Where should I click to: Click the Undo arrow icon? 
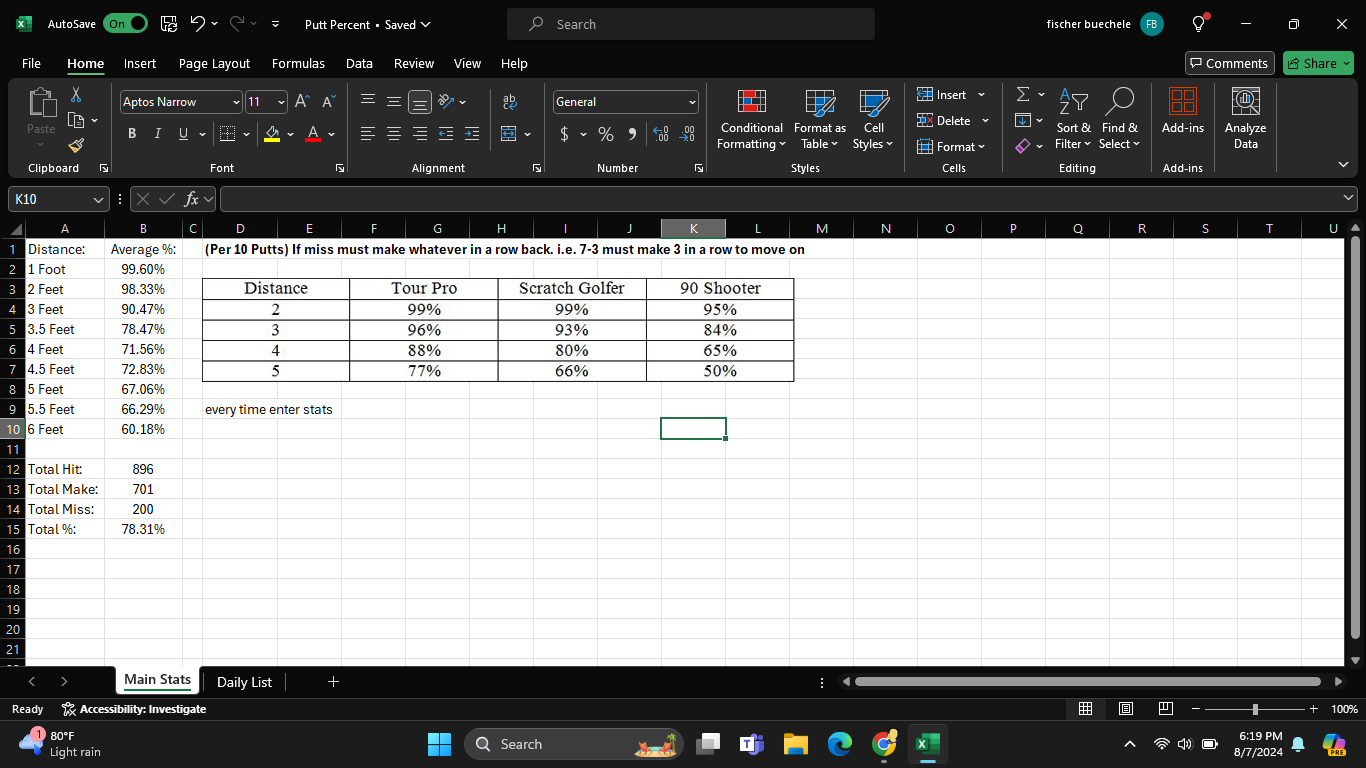coord(198,24)
